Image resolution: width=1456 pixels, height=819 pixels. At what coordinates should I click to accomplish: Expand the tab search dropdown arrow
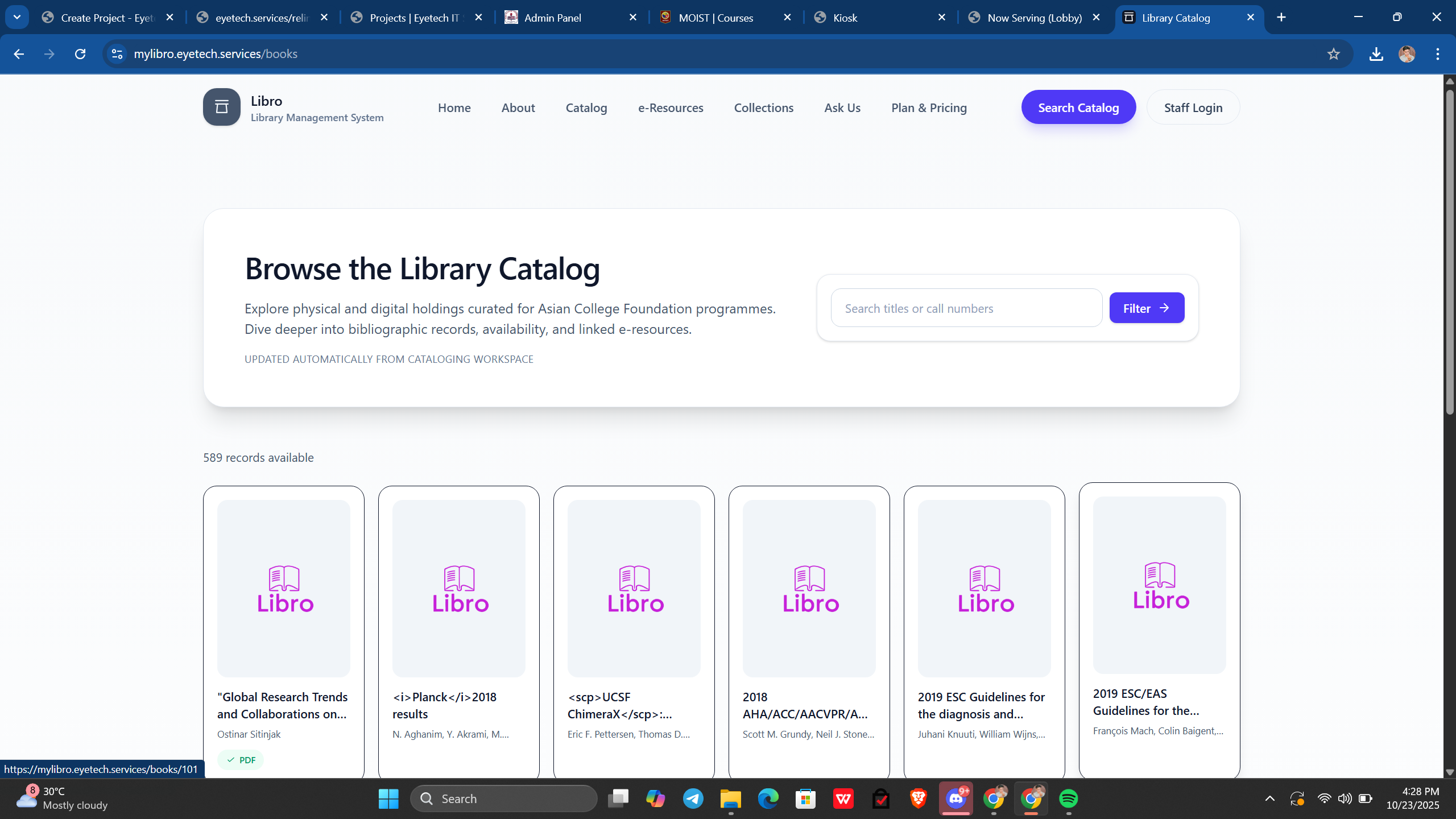[17, 17]
